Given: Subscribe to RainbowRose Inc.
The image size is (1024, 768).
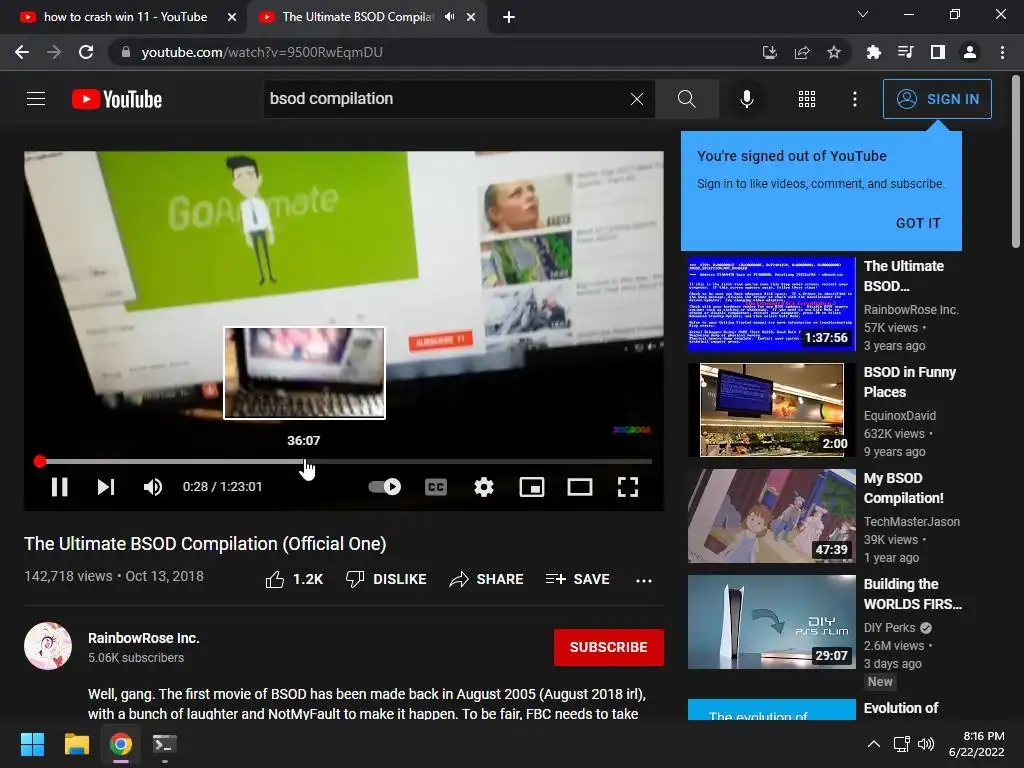Looking at the screenshot, I should coord(609,647).
